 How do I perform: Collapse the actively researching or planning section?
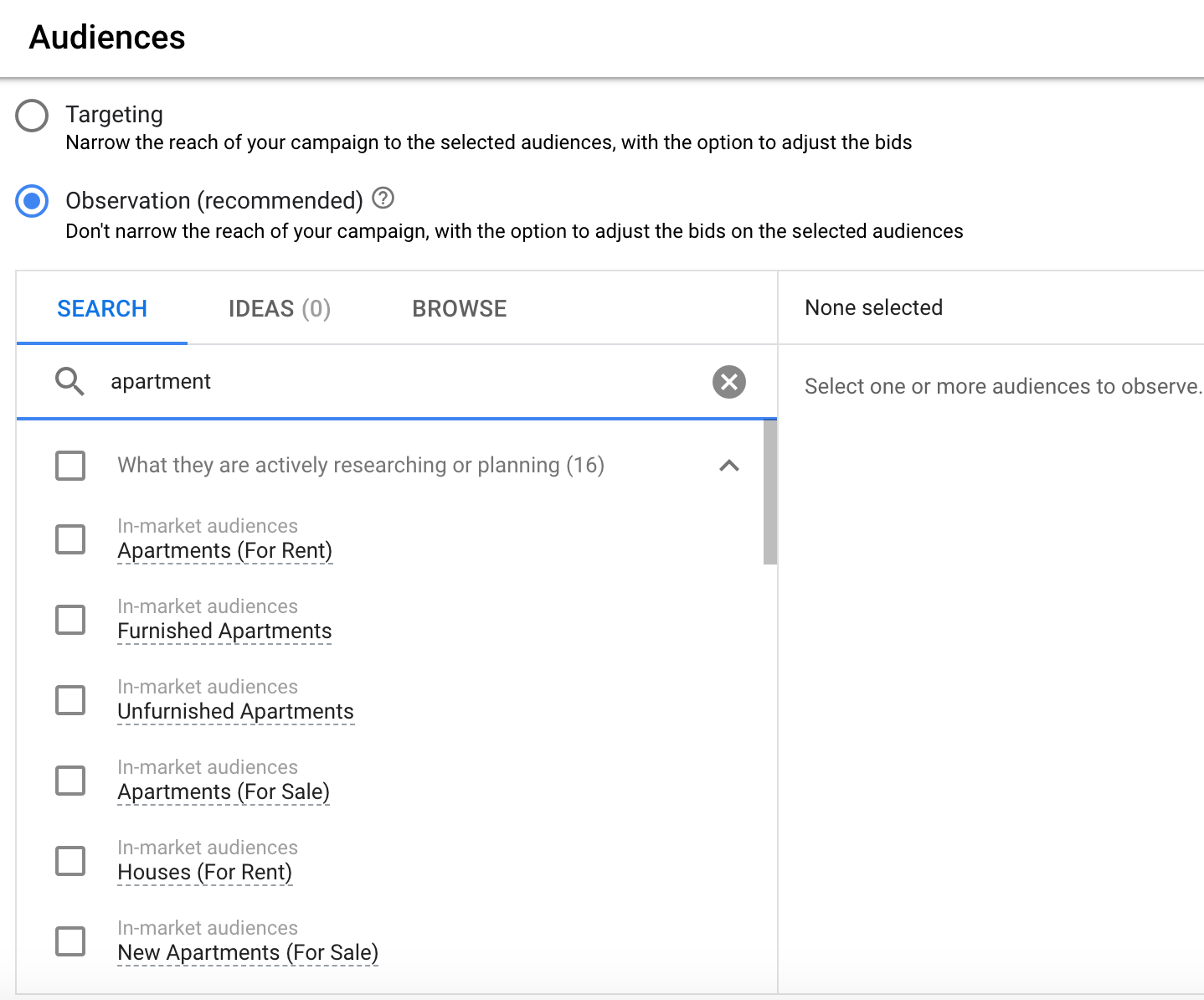coord(730,466)
